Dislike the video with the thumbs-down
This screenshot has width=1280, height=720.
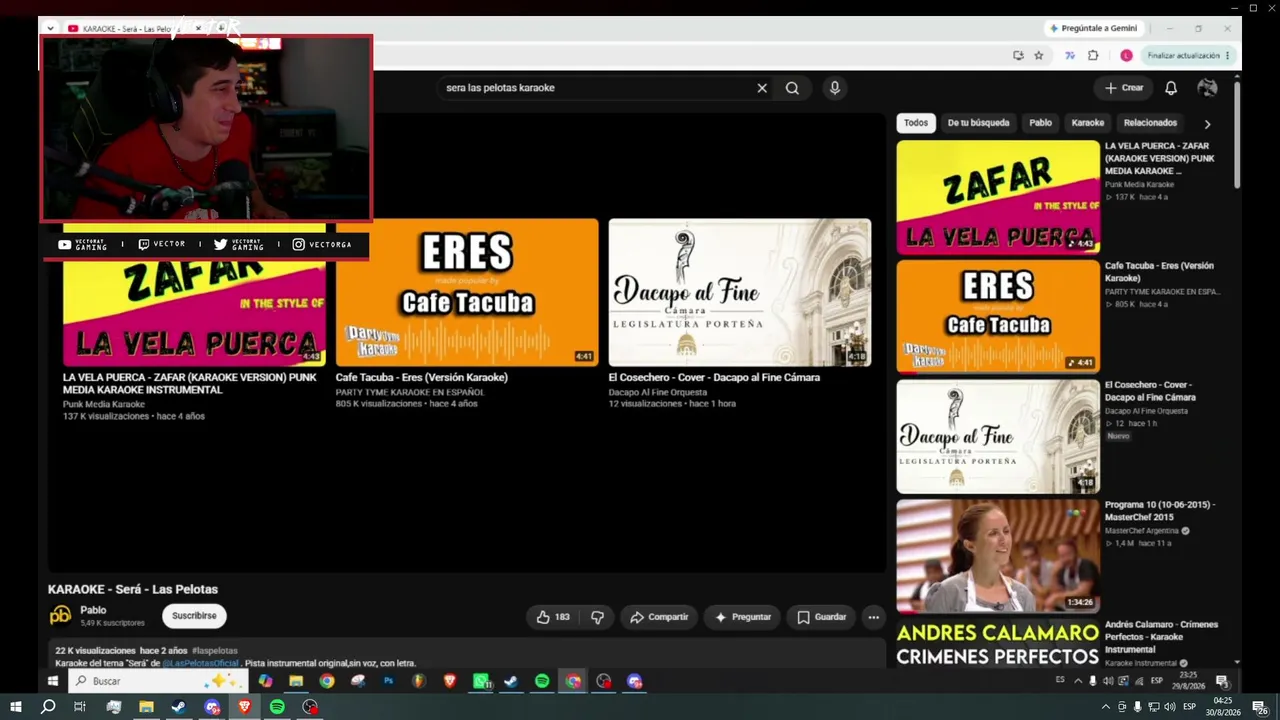tap(597, 617)
